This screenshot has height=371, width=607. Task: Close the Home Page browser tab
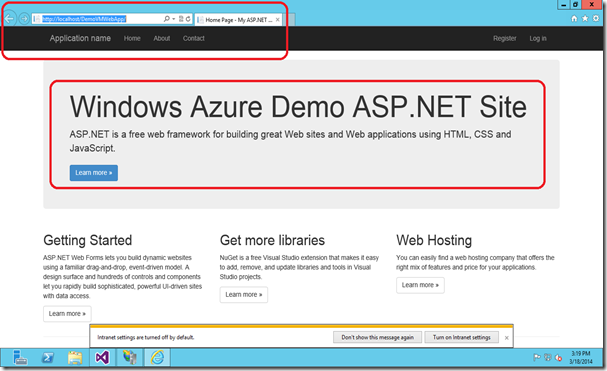[x=278, y=20]
